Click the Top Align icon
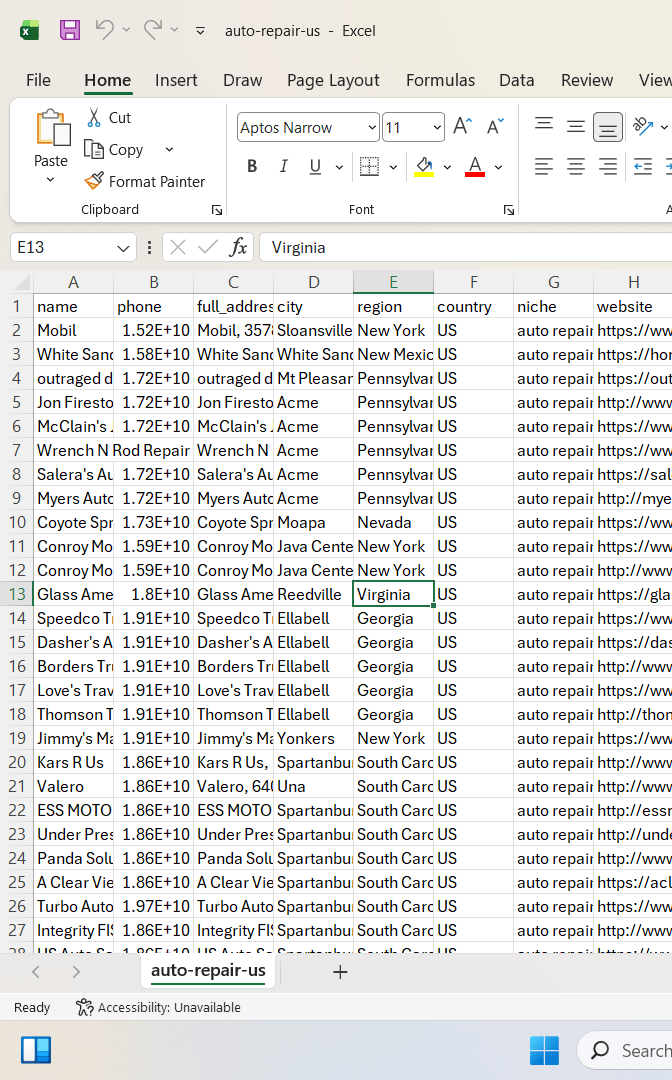This screenshot has height=1080, width=672. 544,125
